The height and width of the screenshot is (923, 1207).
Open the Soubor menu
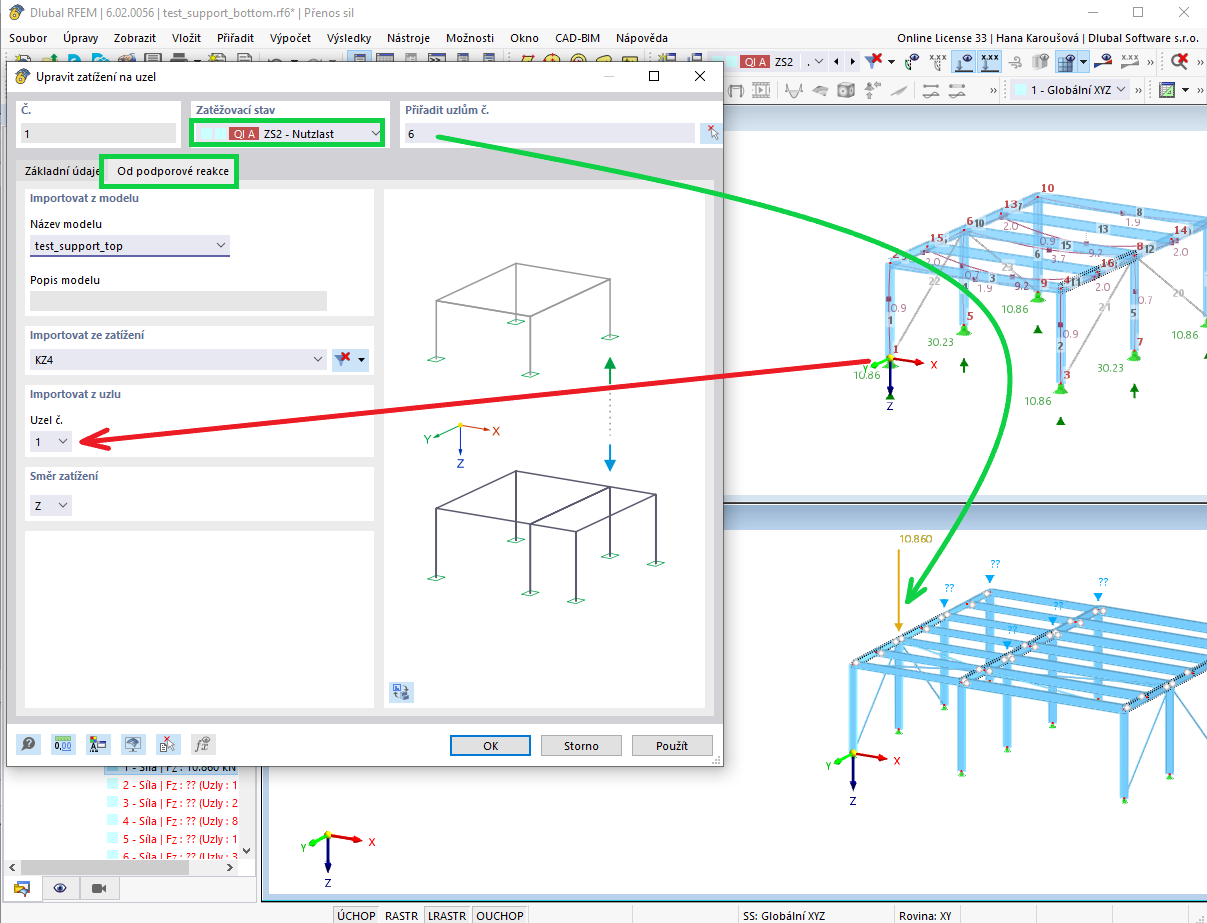pos(27,37)
